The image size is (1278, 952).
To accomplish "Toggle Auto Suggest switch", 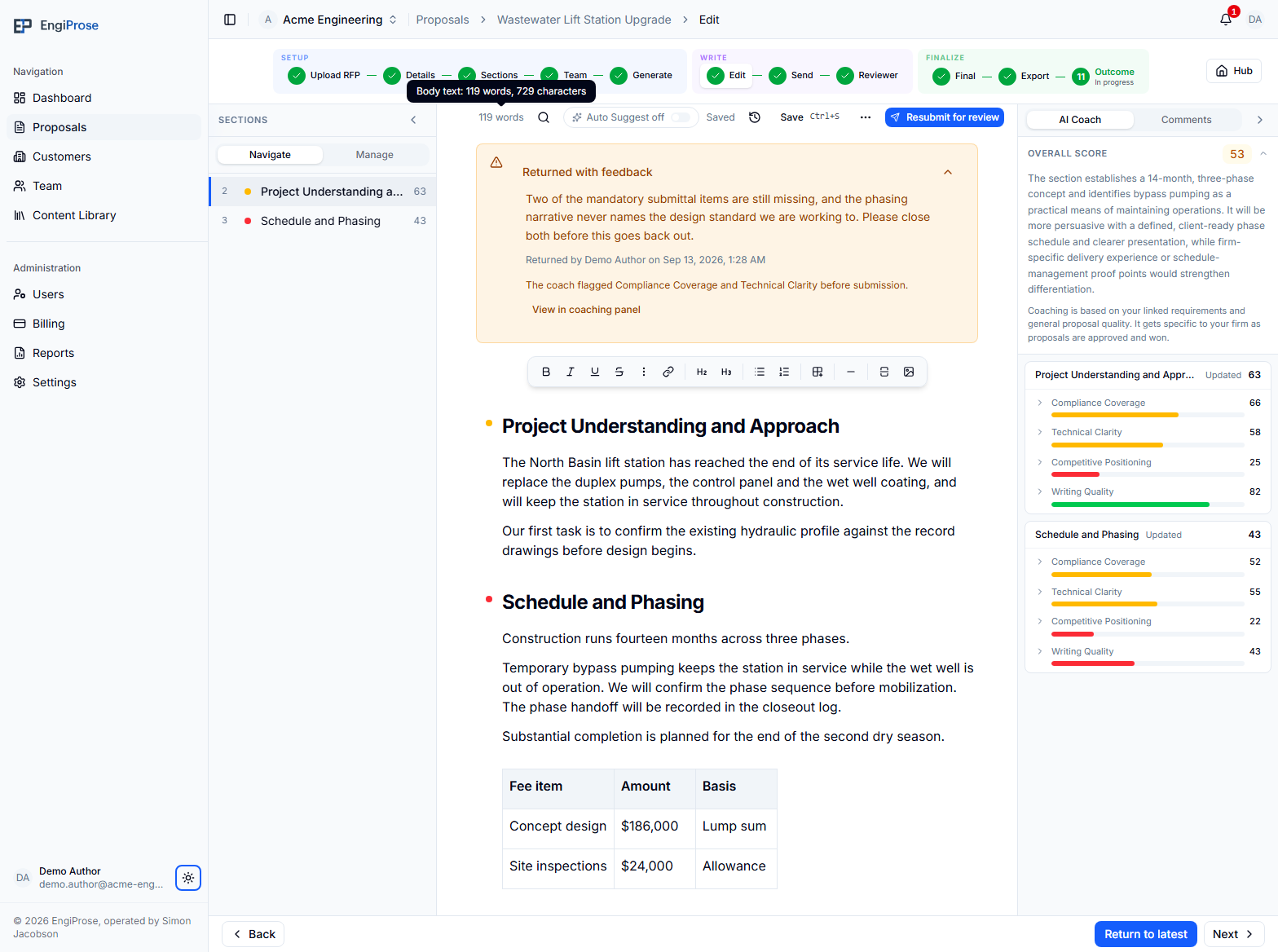I will 681,117.
